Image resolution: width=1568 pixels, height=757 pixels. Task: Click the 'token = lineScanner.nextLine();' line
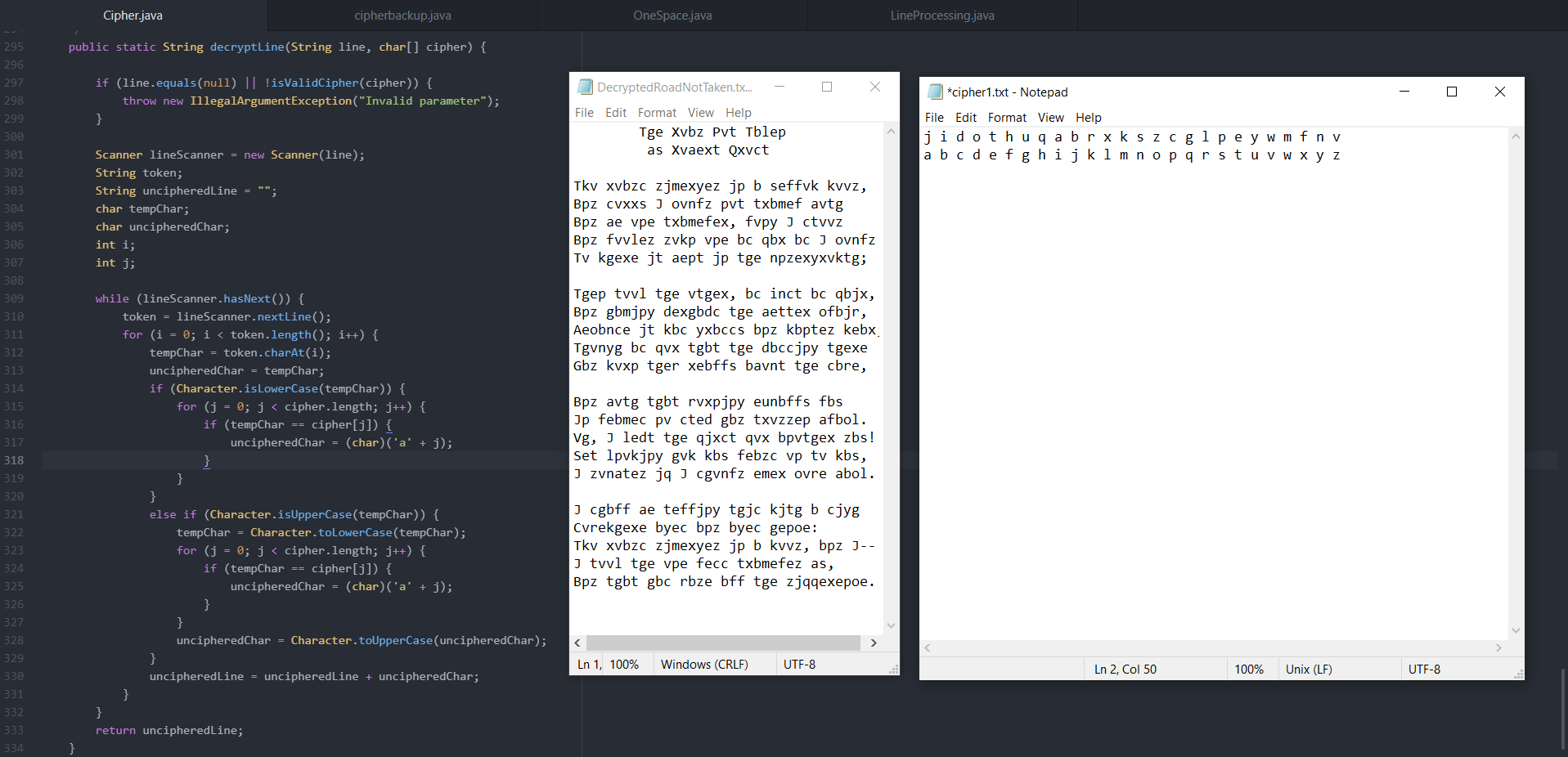pyautogui.click(x=227, y=317)
